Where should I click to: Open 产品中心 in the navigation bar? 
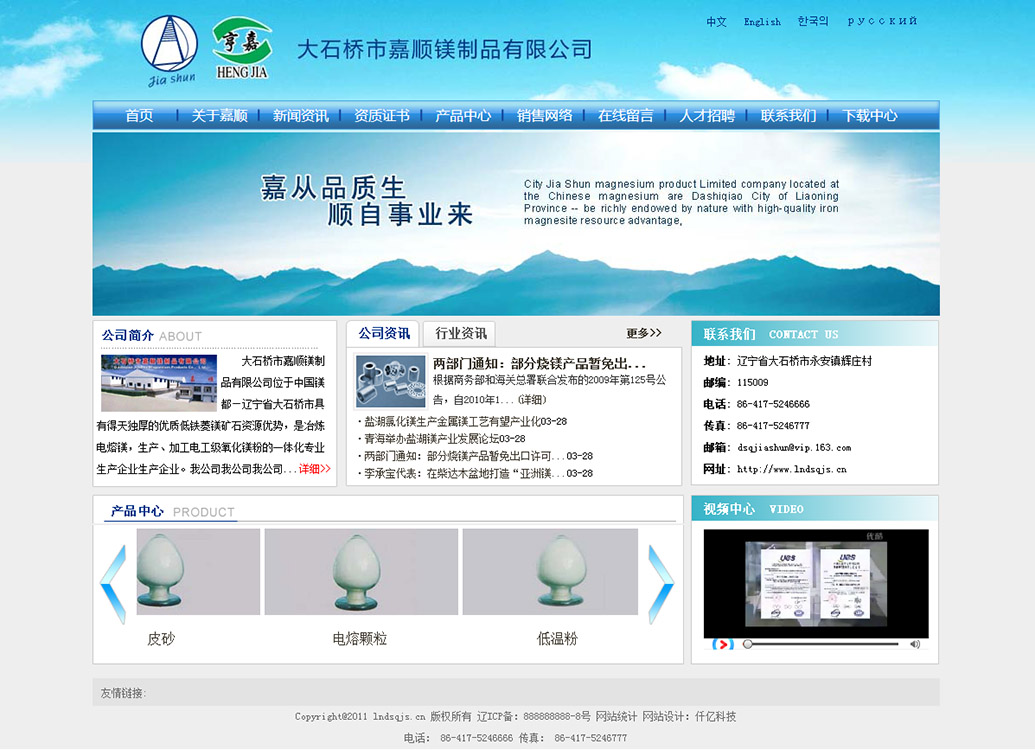(x=463, y=115)
